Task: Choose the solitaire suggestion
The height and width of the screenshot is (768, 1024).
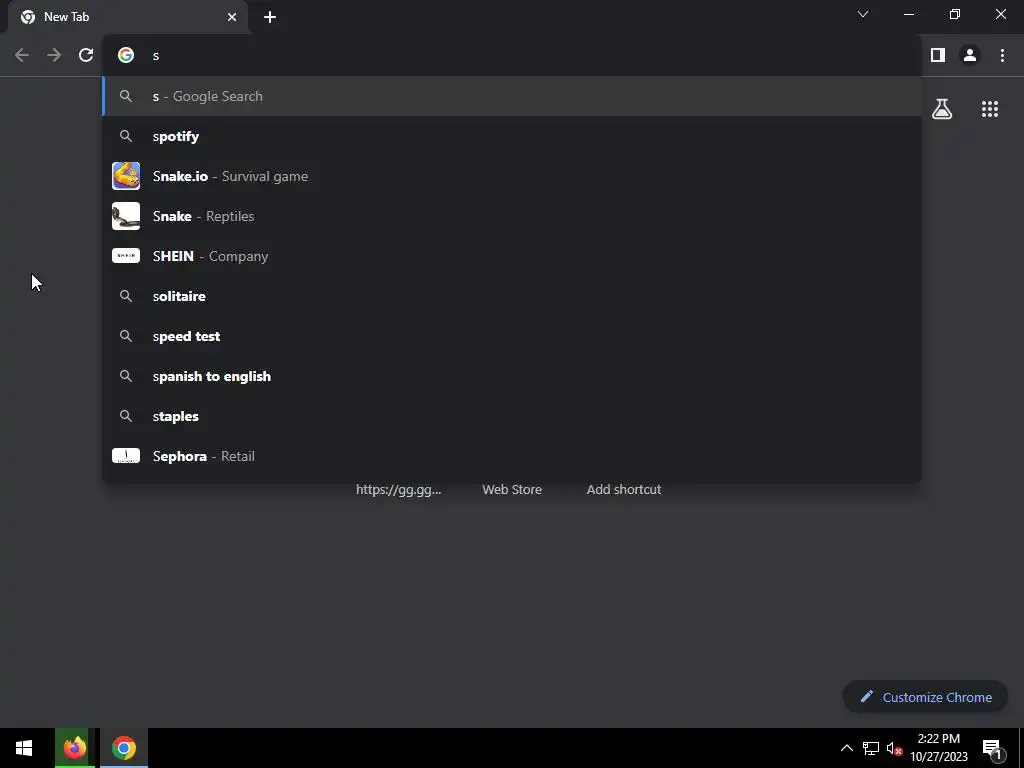Action: [513, 296]
